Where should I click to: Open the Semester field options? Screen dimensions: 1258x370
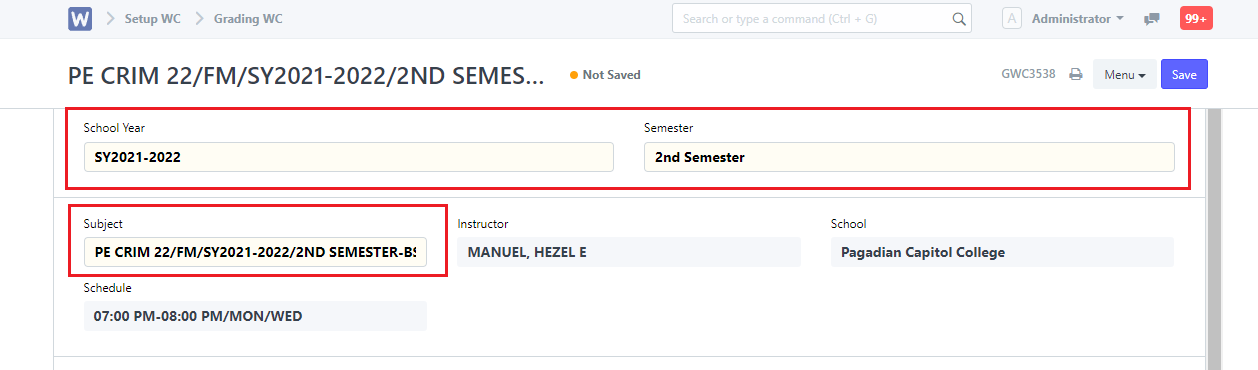point(909,157)
